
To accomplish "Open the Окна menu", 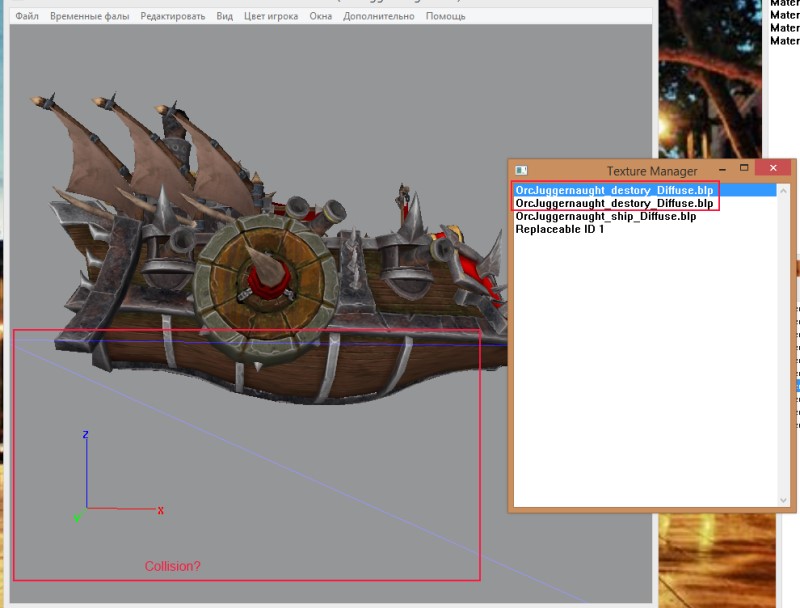I will pyautogui.click(x=320, y=16).
